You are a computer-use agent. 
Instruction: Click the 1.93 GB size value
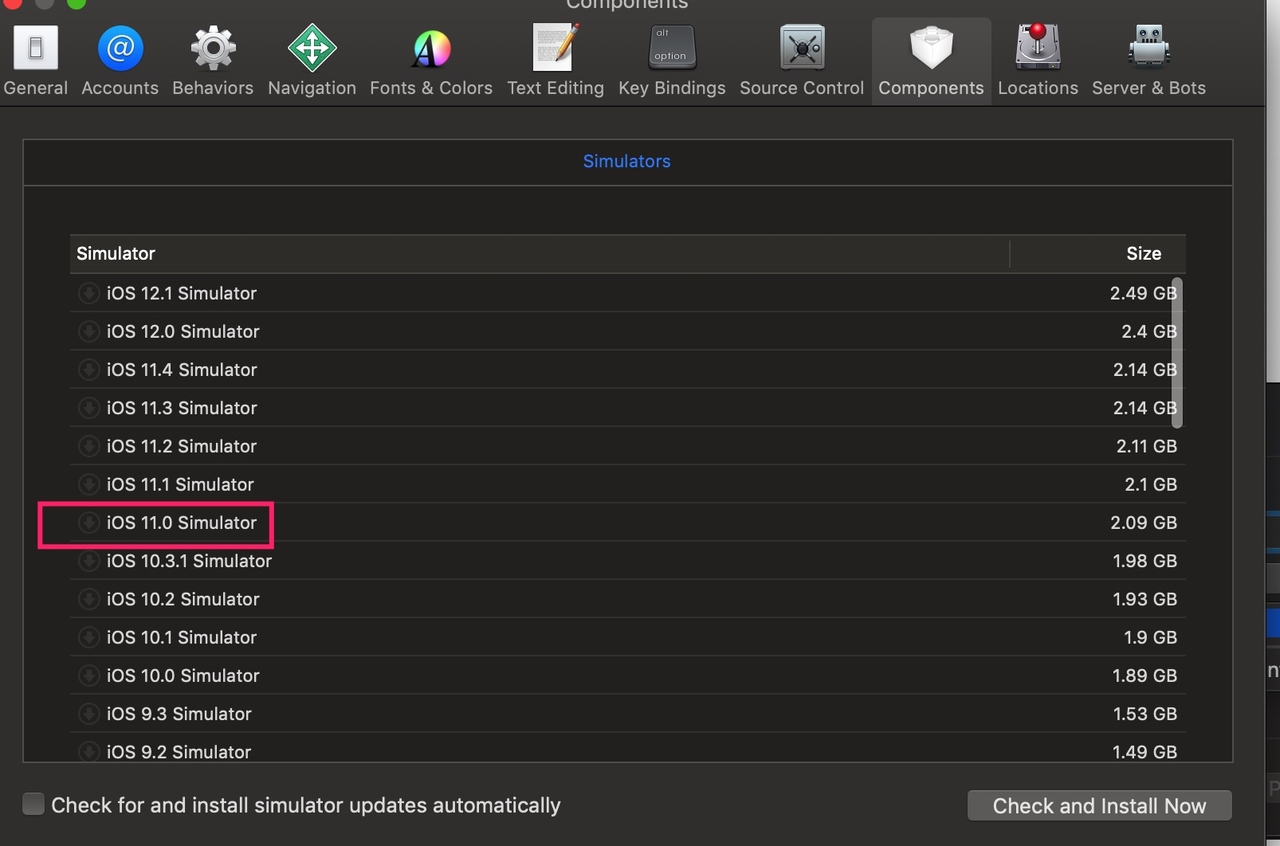1145,599
